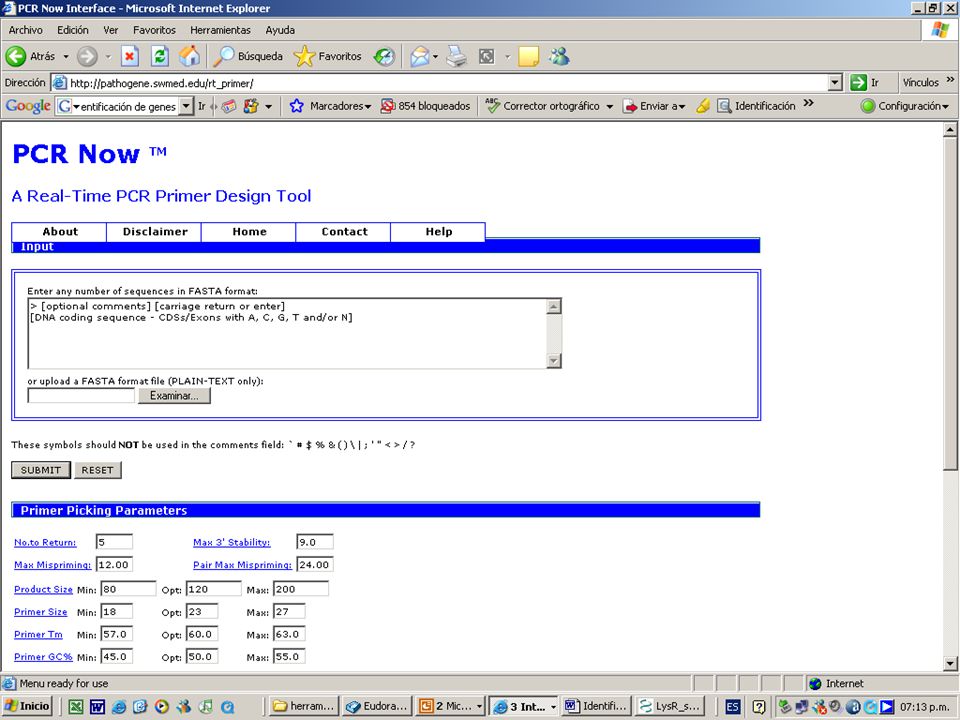This screenshot has width=960, height=720.
Task: Click the RESET button
Action: pyautogui.click(x=98, y=470)
